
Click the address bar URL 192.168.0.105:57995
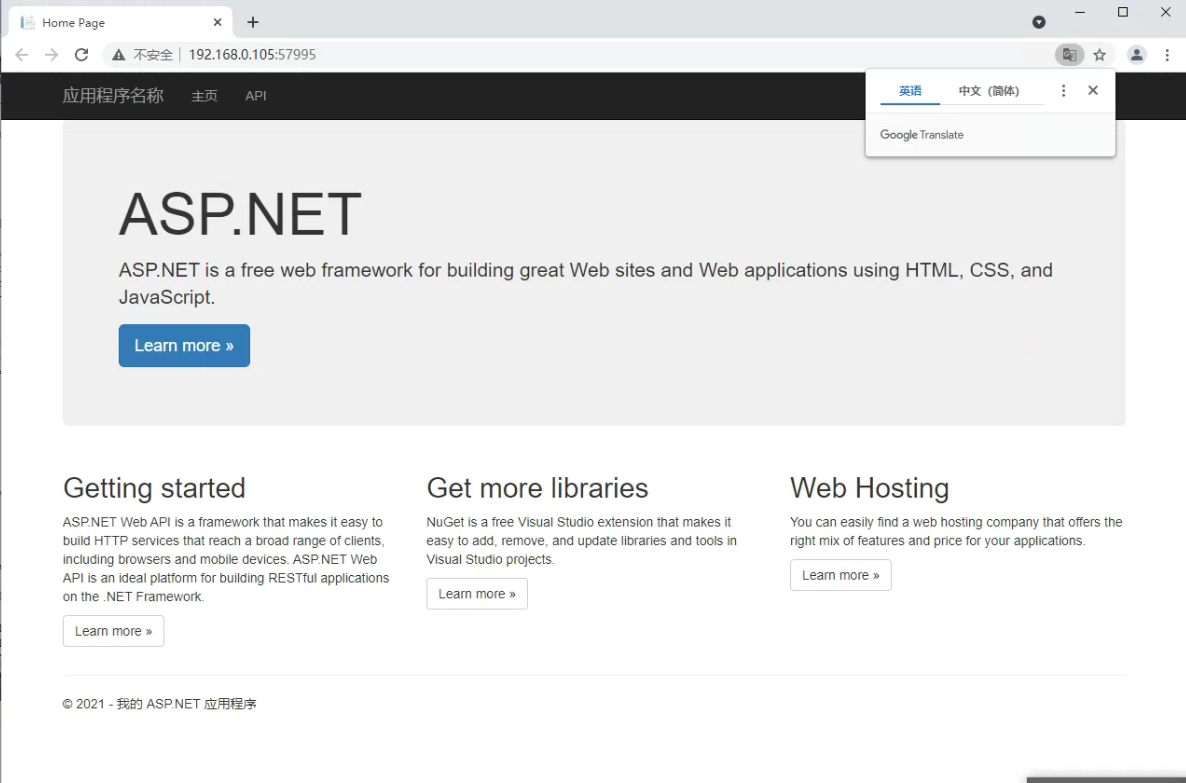click(252, 54)
